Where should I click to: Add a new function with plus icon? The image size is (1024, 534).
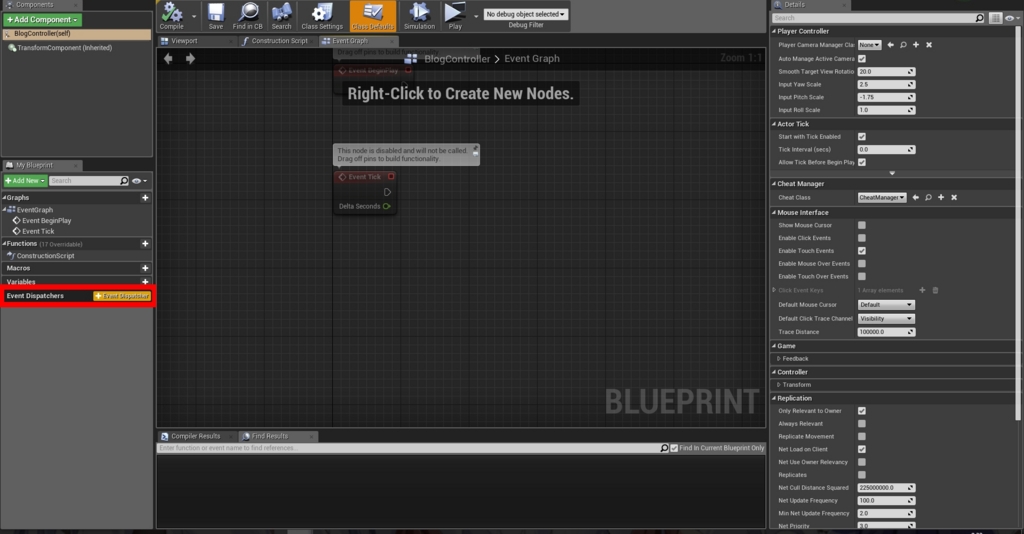point(145,243)
